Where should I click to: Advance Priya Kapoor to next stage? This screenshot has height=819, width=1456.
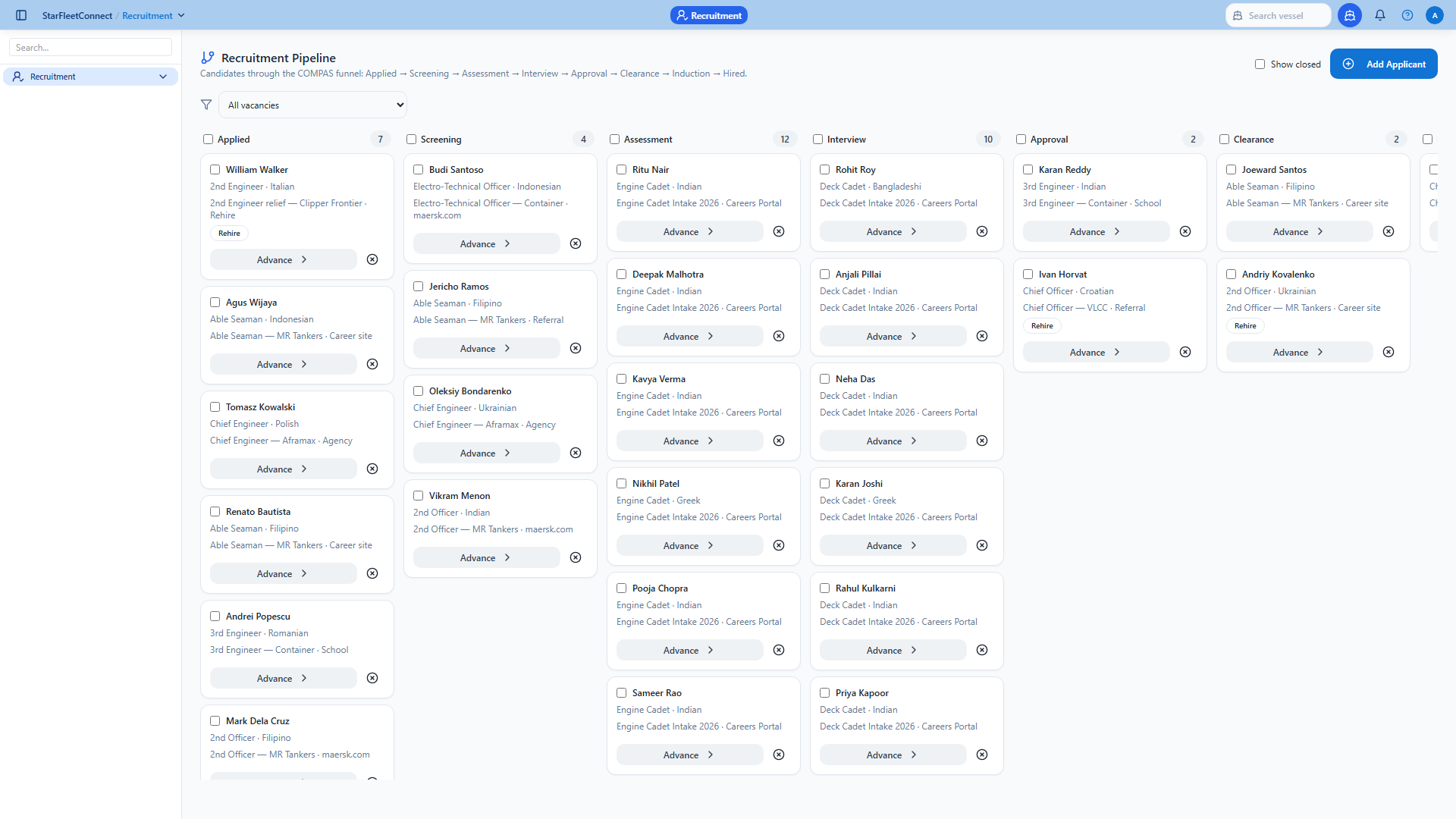point(893,755)
